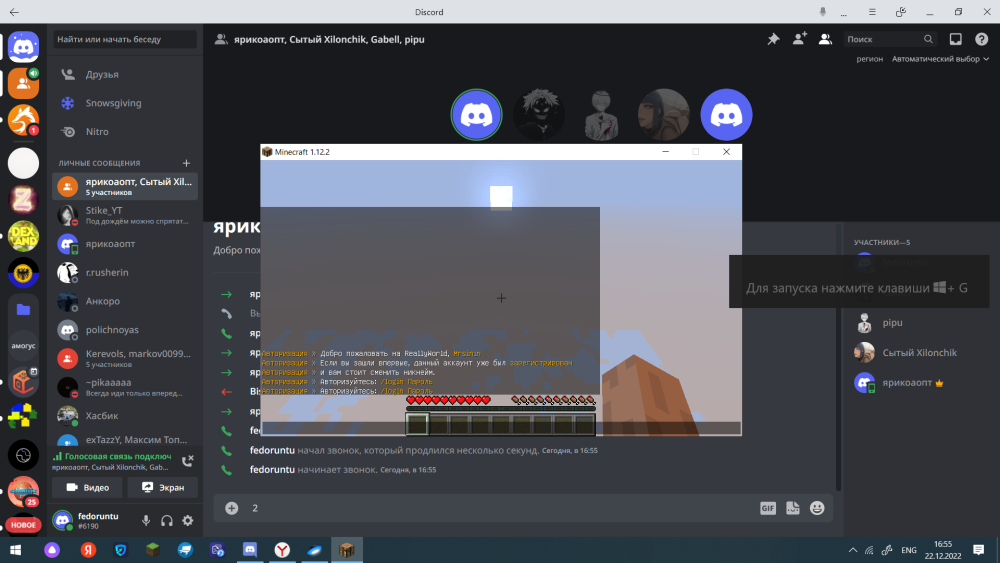Open Анкоро direct message
This screenshot has width=1000, height=563.
click(125, 301)
